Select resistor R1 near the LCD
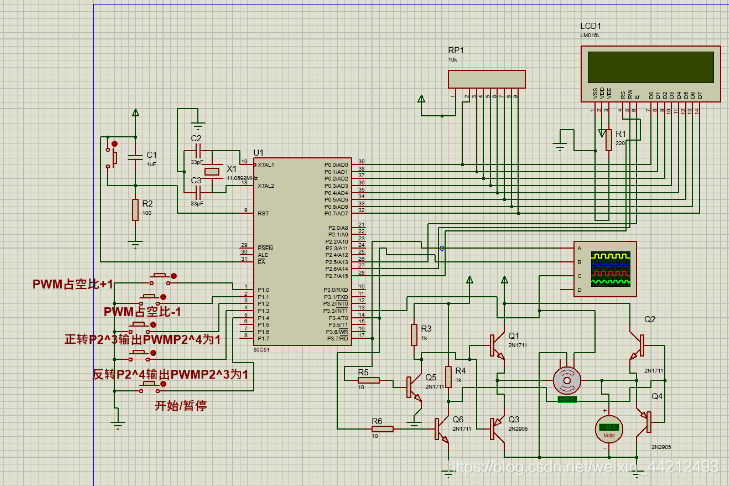 609,140
